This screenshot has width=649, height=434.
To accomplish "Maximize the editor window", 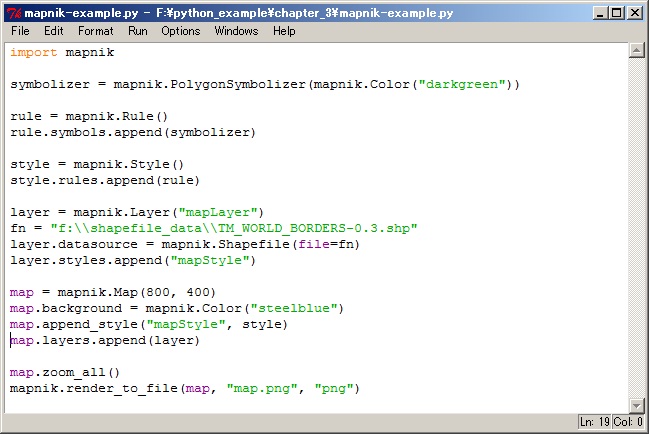I will pos(615,12).
